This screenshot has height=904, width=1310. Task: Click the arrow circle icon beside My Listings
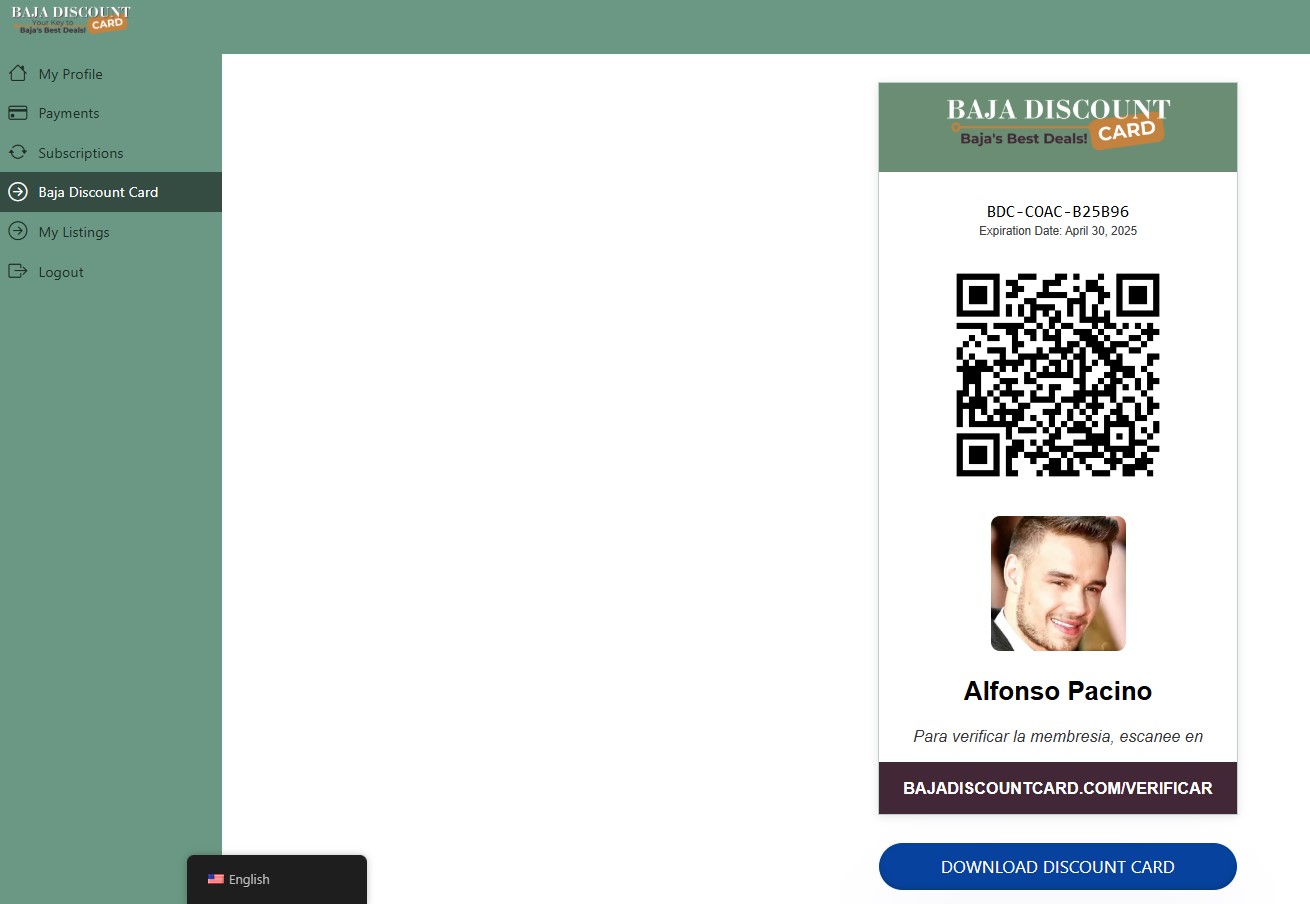coord(17,231)
